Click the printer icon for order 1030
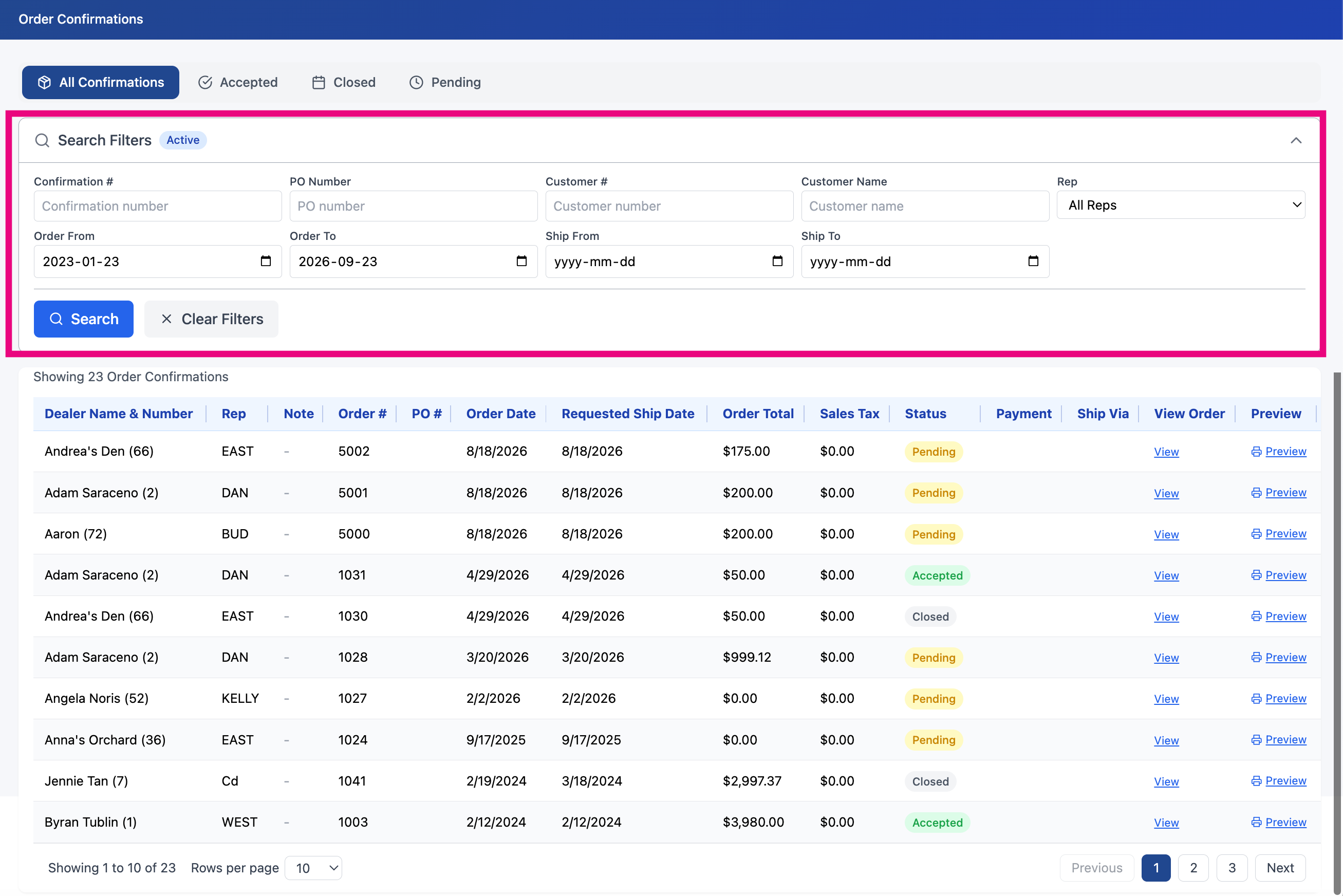This screenshot has height=896, width=1343. coord(1256,616)
